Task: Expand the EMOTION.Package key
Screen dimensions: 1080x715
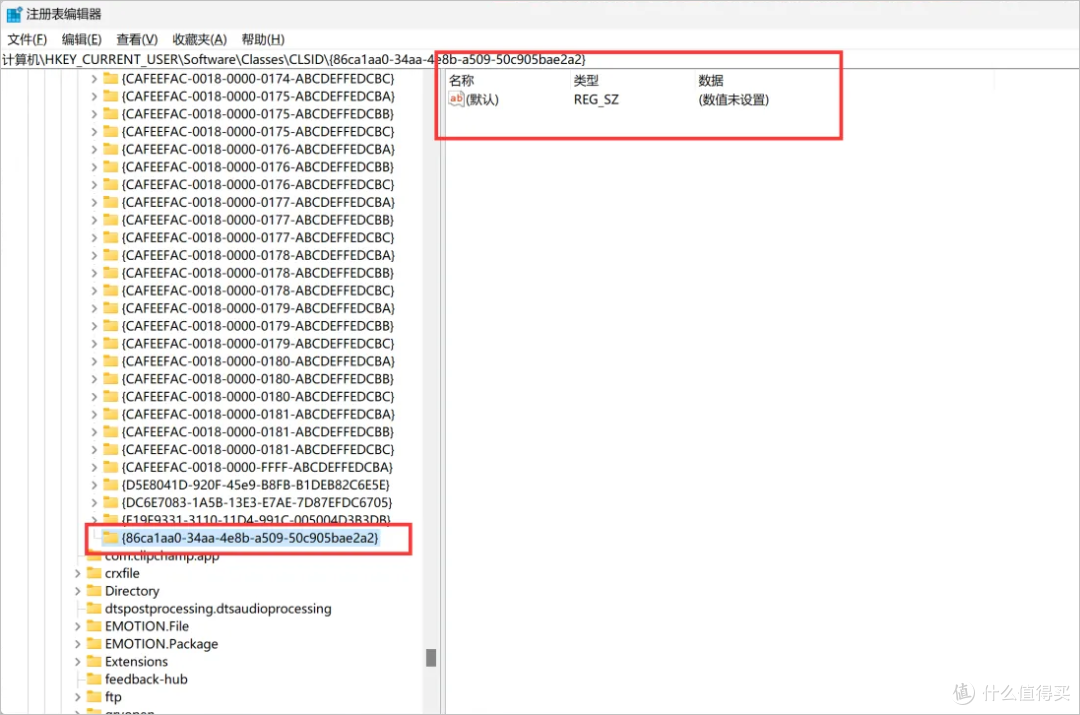Action: [x=77, y=644]
